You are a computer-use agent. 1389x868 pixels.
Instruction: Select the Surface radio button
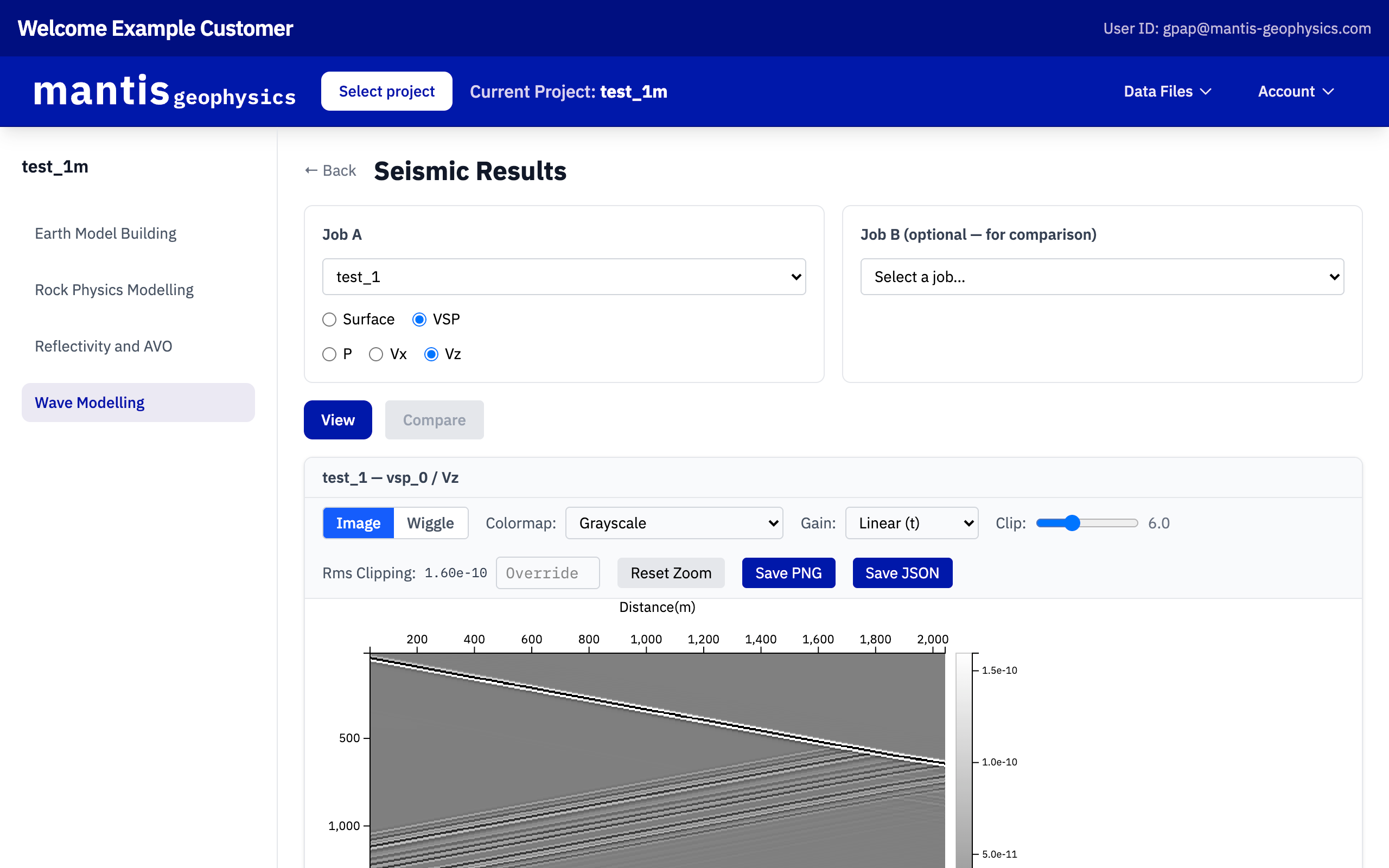coord(329,319)
